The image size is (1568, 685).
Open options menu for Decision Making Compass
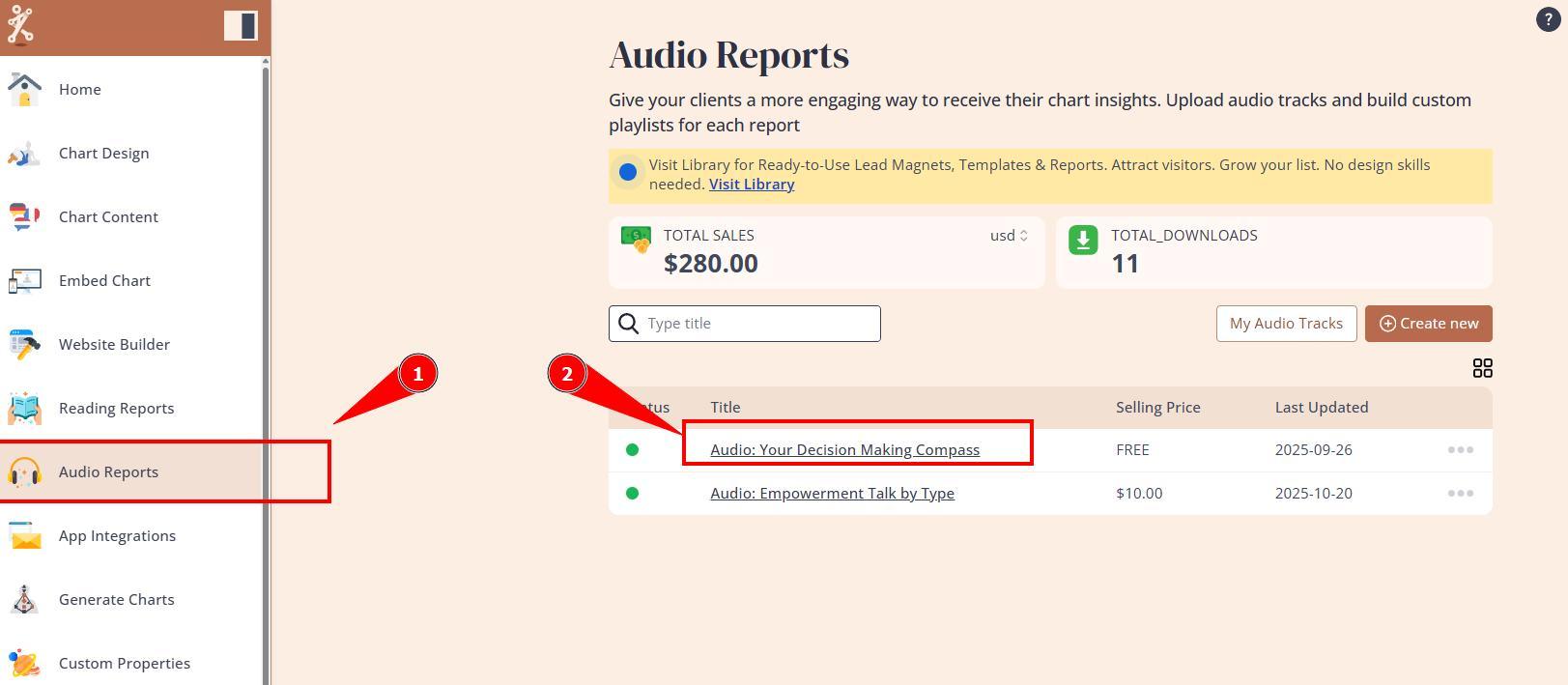[1460, 450]
